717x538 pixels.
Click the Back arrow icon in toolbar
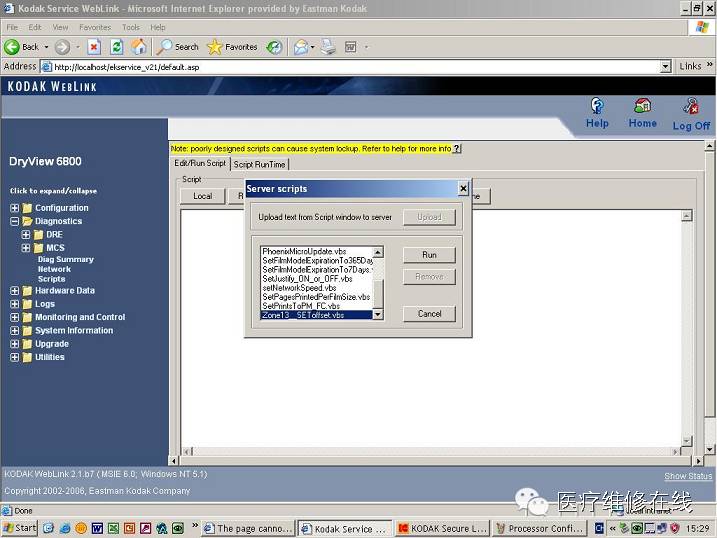coord(12,47)
